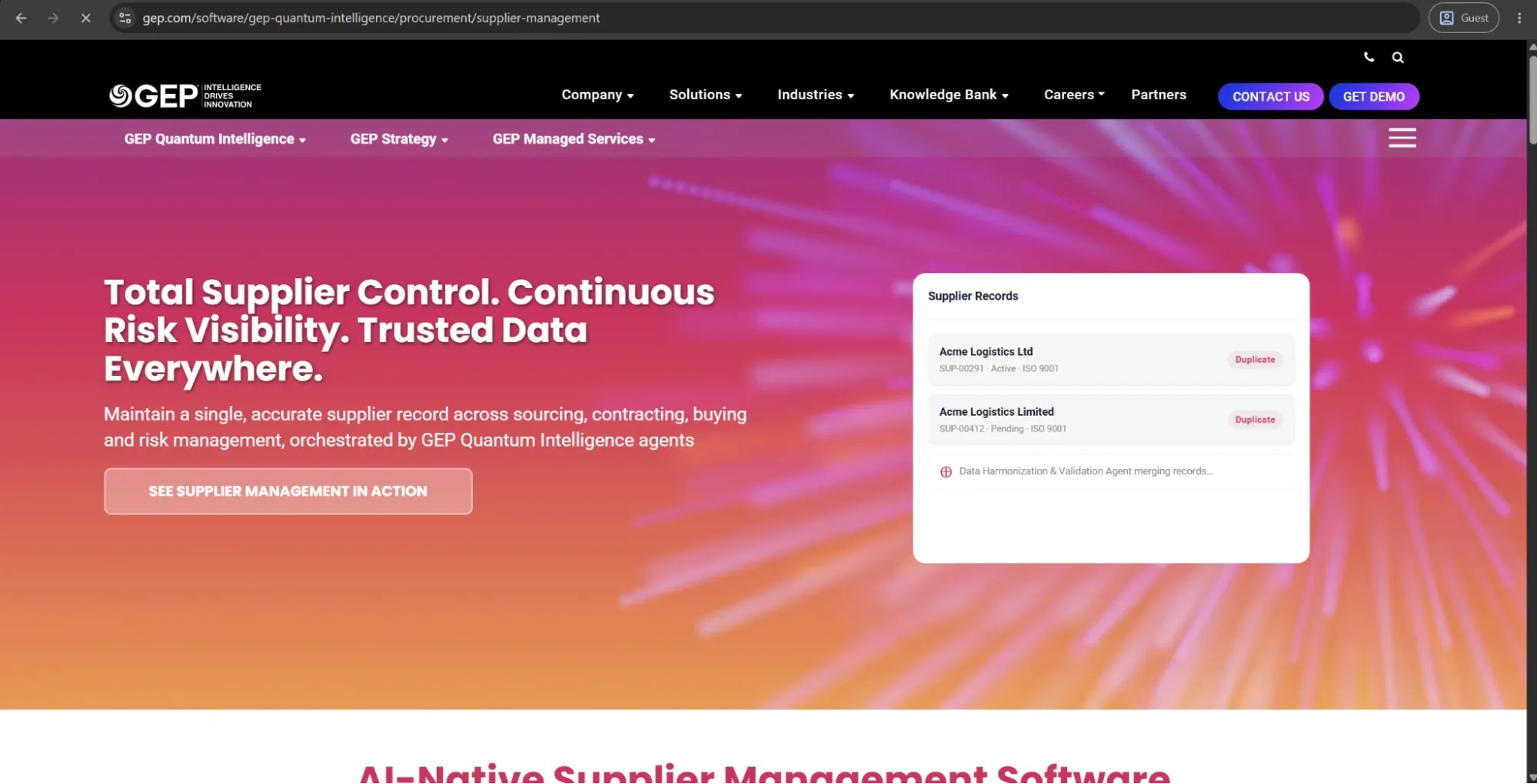The width and height of the screenshot is (1537, 784).
Task: Click the SUP-00291 record details line
Action: coord(999,369)
